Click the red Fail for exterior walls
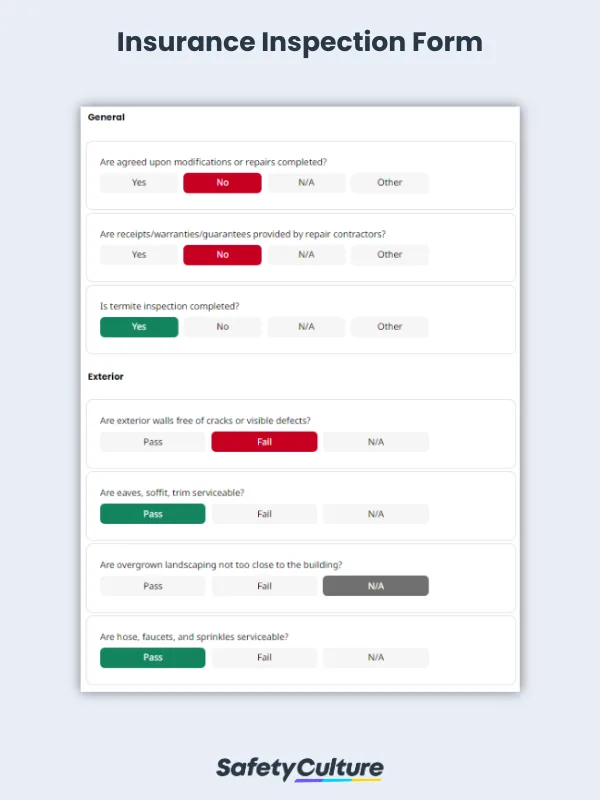600x800 pixels. 264,441
